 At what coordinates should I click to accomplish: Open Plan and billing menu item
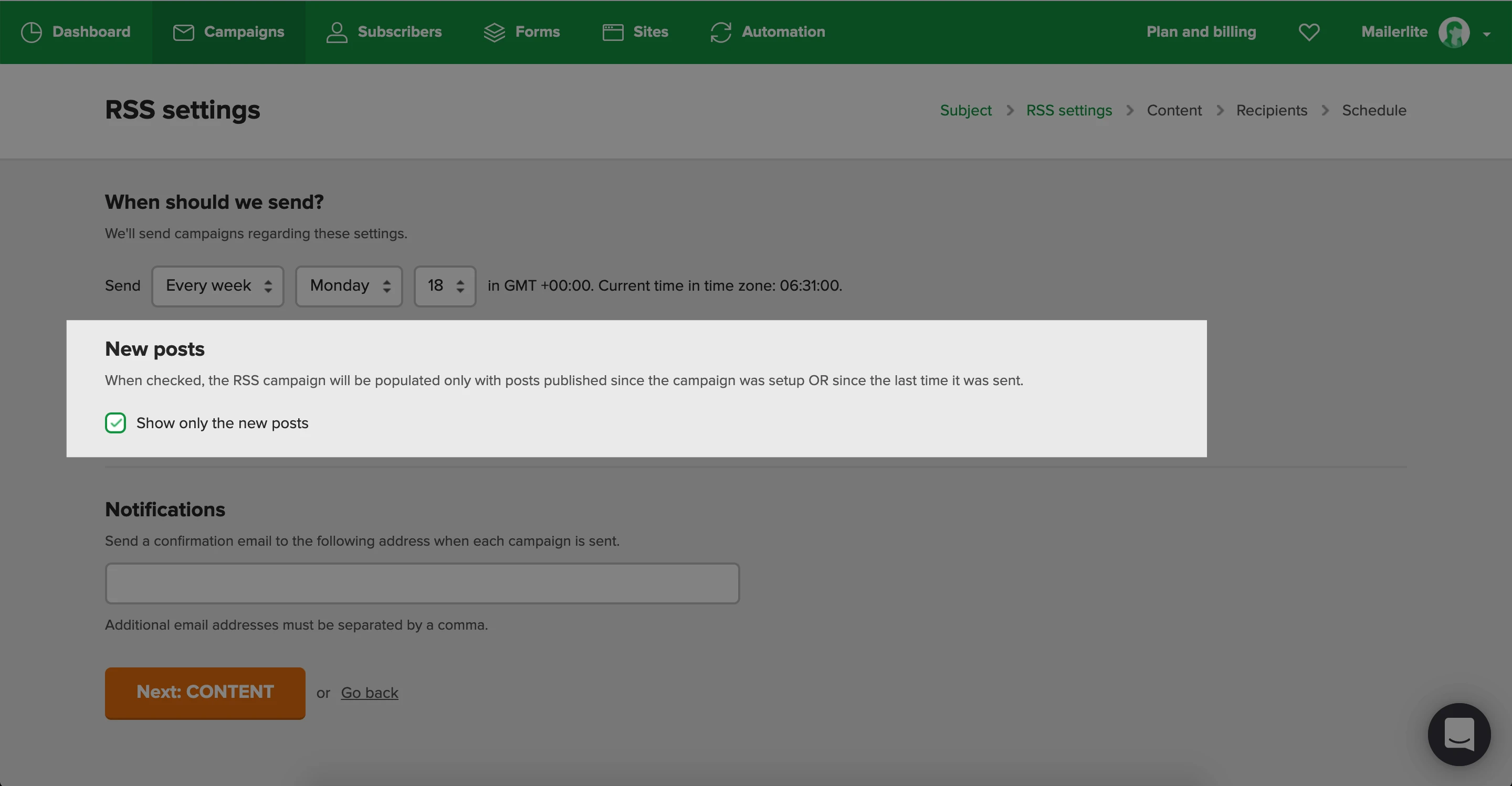pyautogui.click(x=1201, y=32)
